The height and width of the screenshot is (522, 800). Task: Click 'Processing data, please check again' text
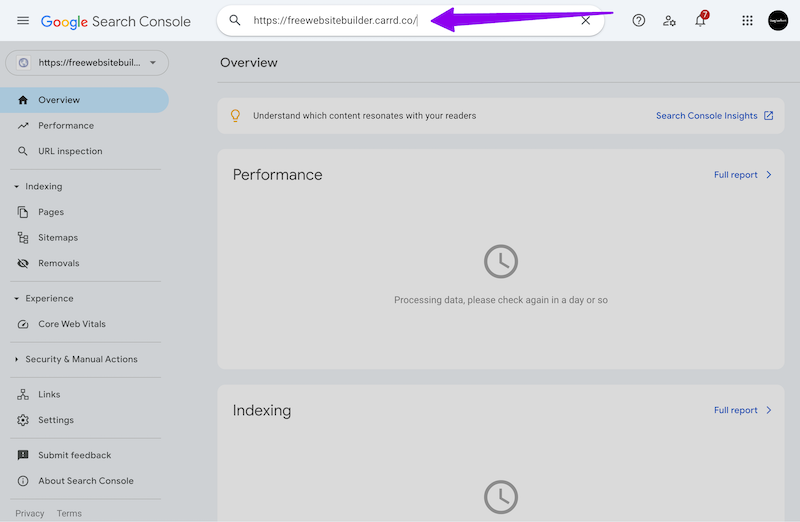click(x=501, y=300)
